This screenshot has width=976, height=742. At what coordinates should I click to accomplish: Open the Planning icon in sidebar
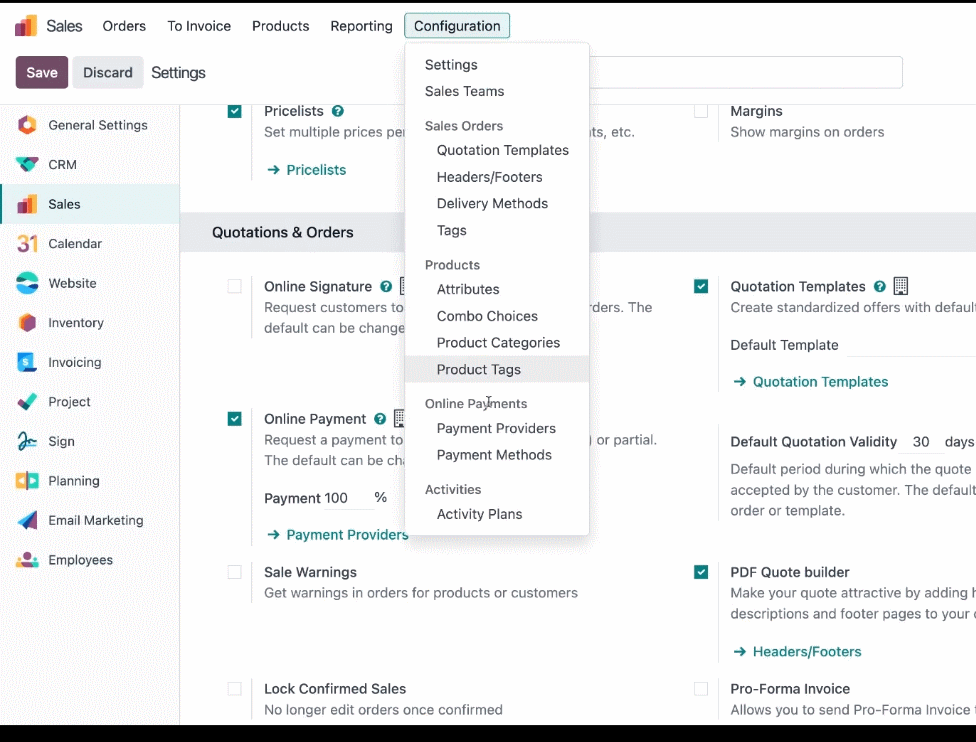point(27,481)
